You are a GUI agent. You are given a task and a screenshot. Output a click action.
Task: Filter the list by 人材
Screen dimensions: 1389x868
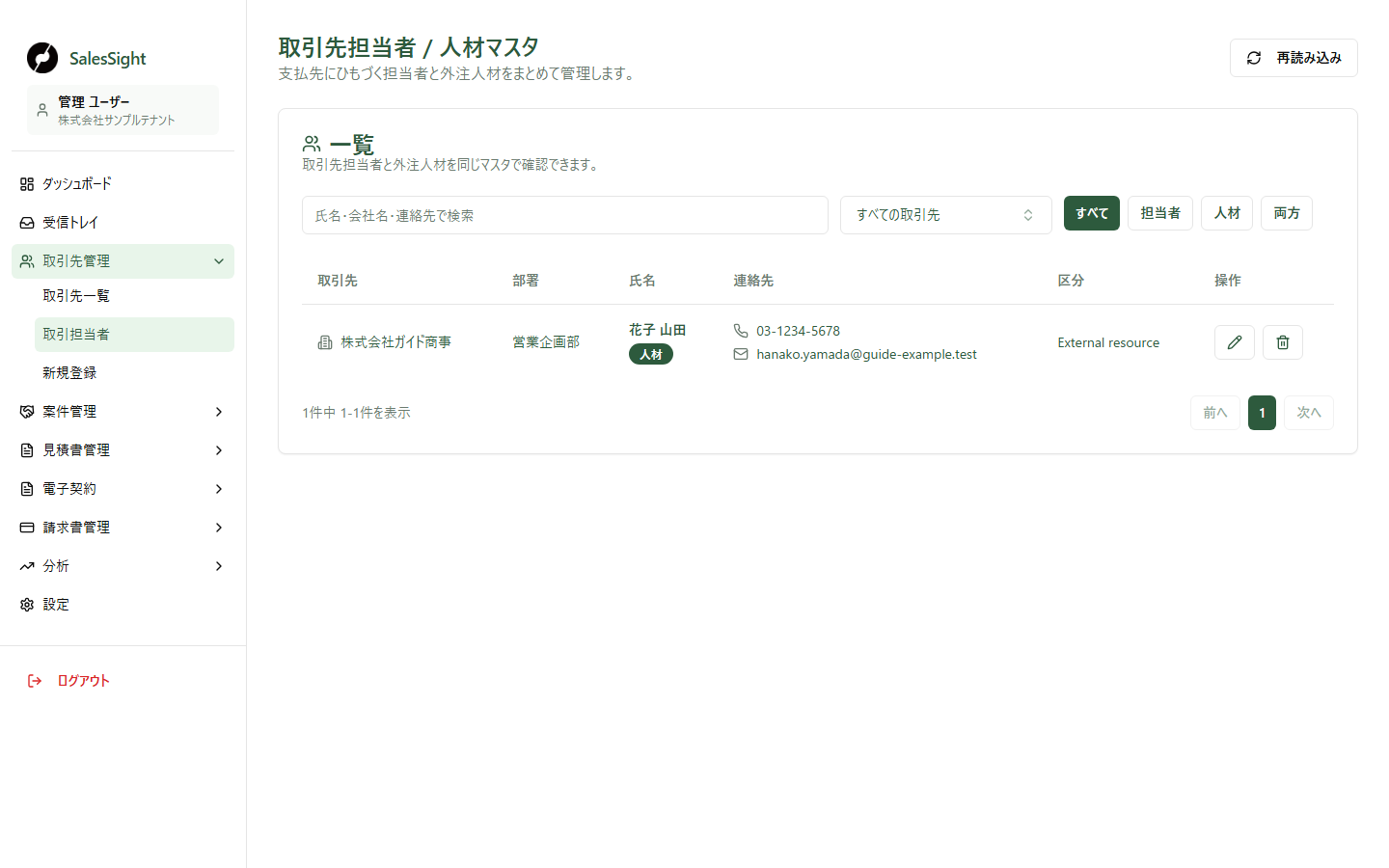[x=1227, y=213]
